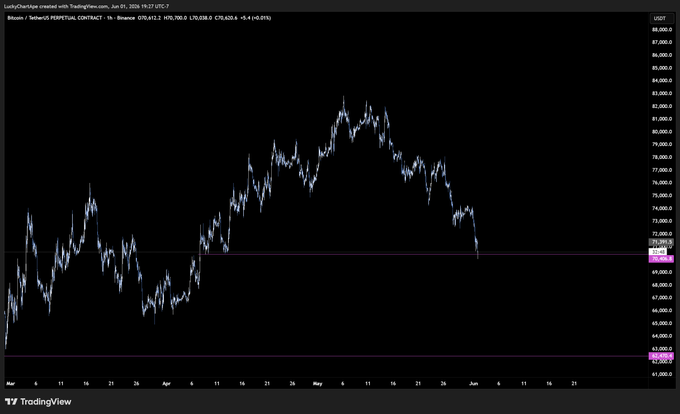Screen dimensions: 680x414
Task: Click the 69,000.0 price scale label
Action: point(662,272)
